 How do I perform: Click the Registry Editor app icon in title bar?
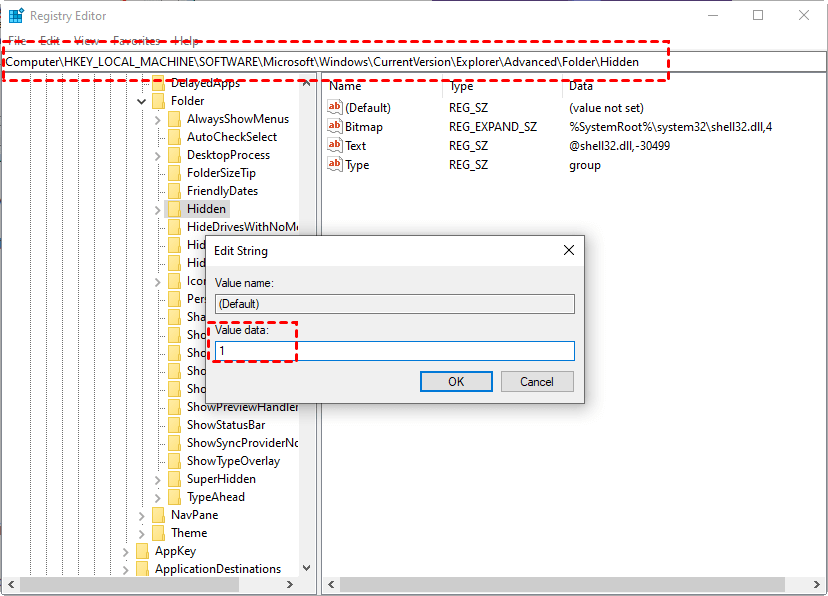[x=16, y=16]
